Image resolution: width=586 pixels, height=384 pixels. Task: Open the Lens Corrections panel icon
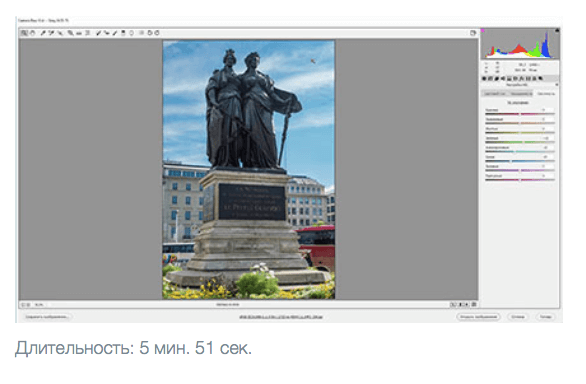(x=515, y=78)
